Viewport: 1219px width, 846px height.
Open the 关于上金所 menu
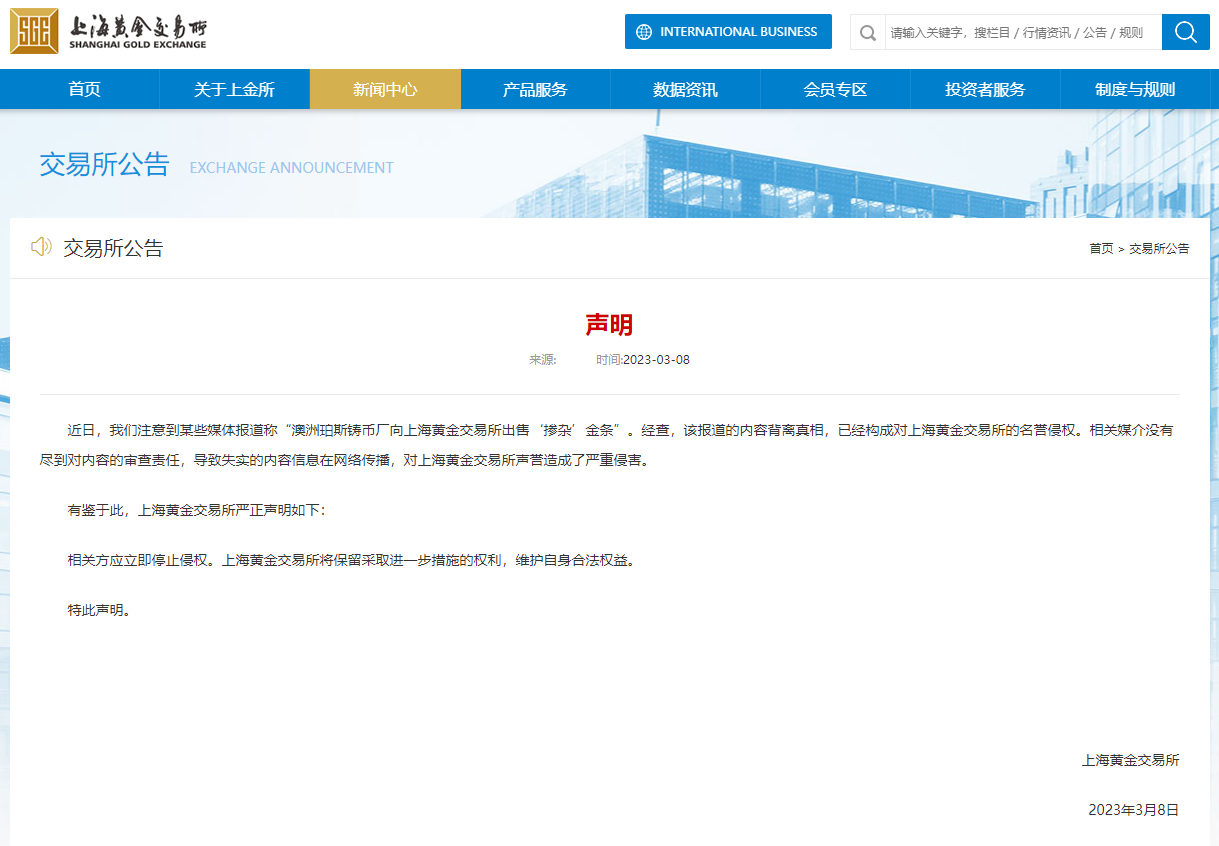[x=234, y=90]
